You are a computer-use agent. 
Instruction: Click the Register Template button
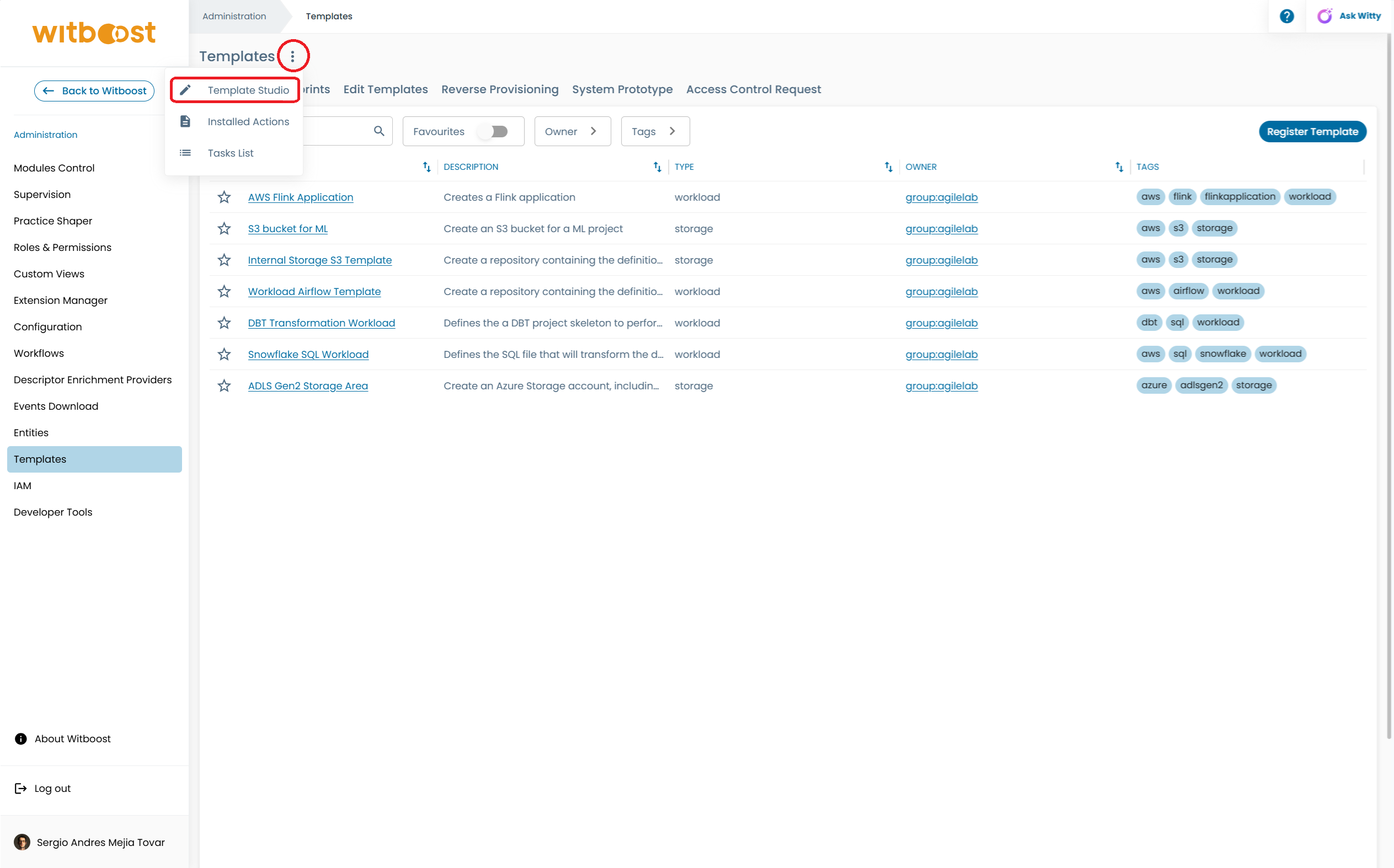coord(1312,131)
